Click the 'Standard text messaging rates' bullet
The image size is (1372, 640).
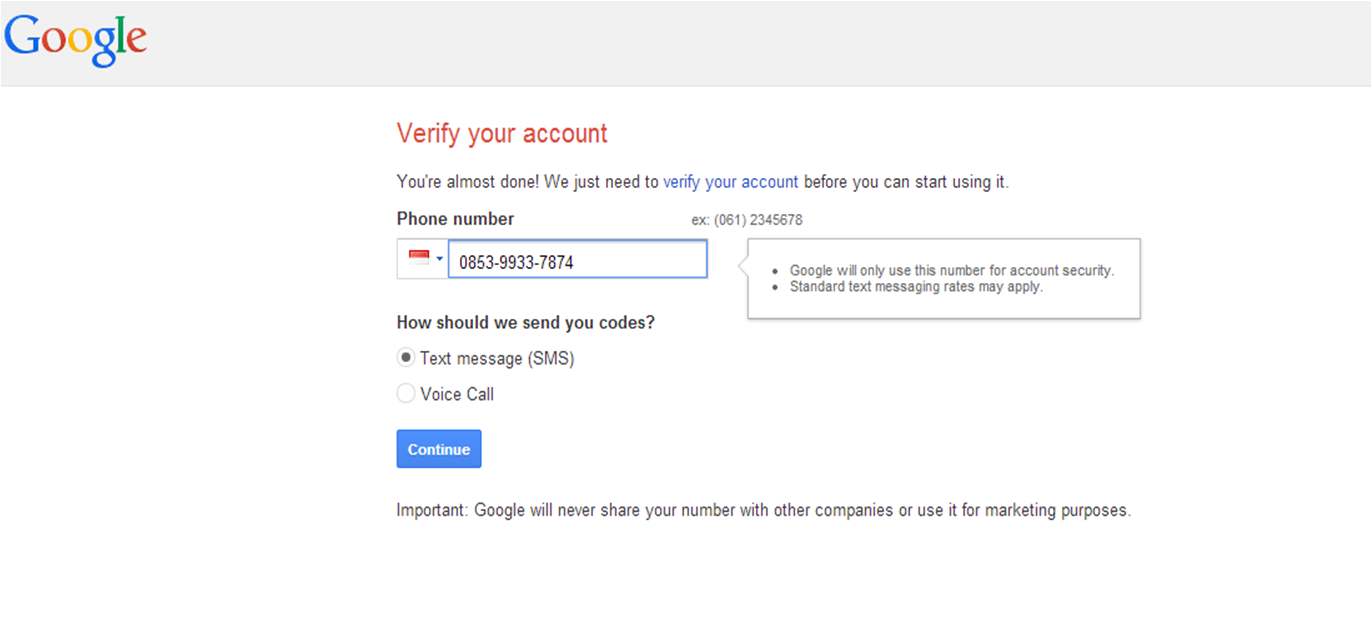pyautogui.click(x=916, y=287)
